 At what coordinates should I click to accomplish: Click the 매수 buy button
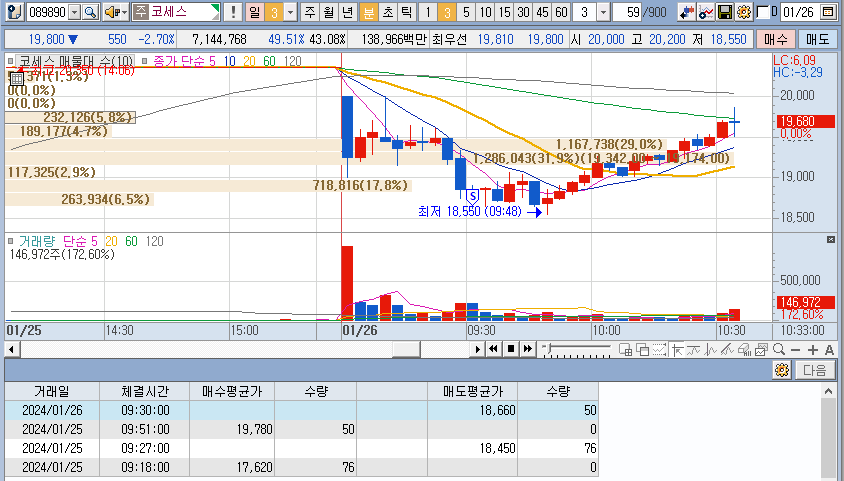(775, 39)
